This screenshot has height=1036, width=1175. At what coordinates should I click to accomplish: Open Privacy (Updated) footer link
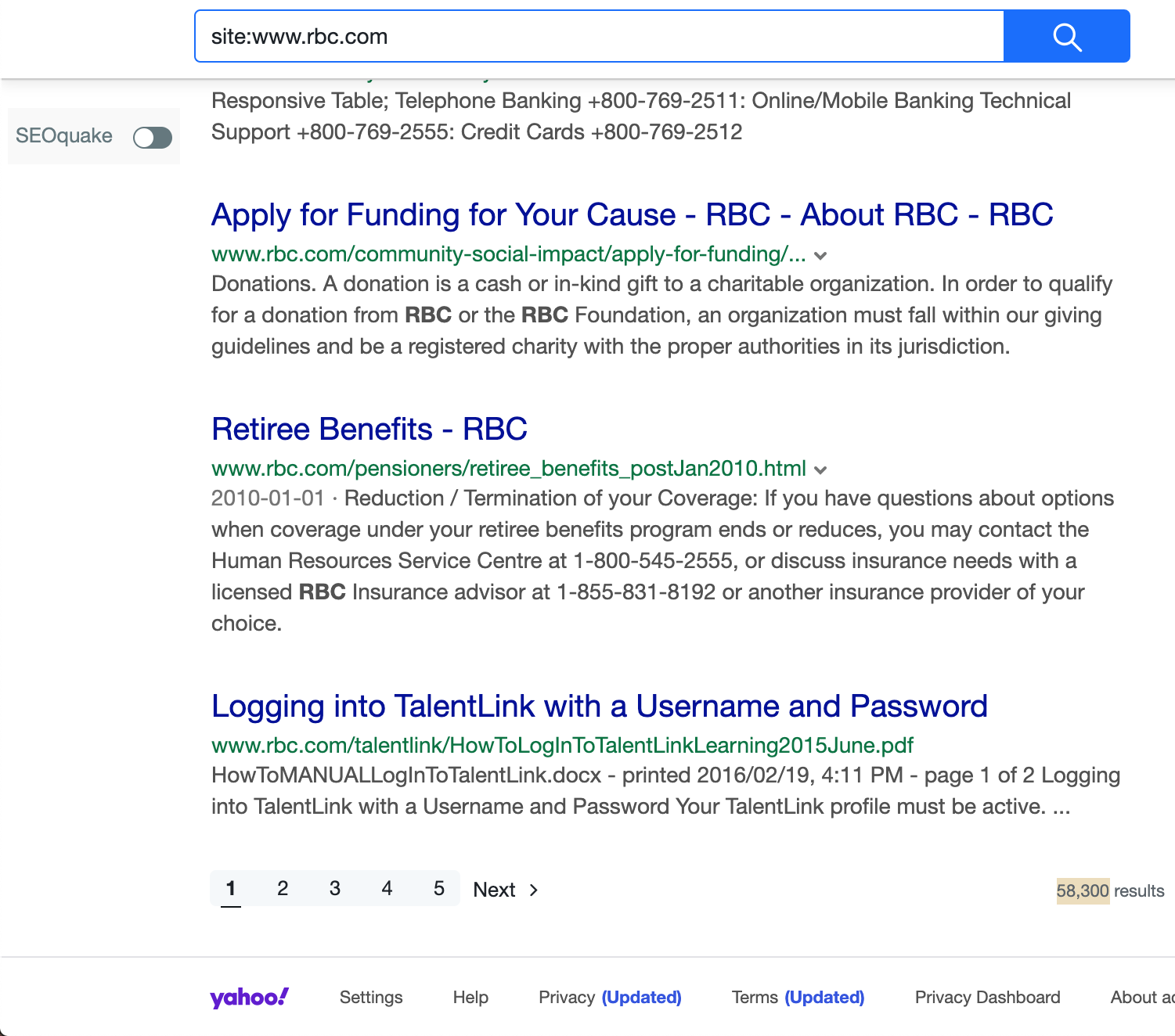tap(610, 997)
